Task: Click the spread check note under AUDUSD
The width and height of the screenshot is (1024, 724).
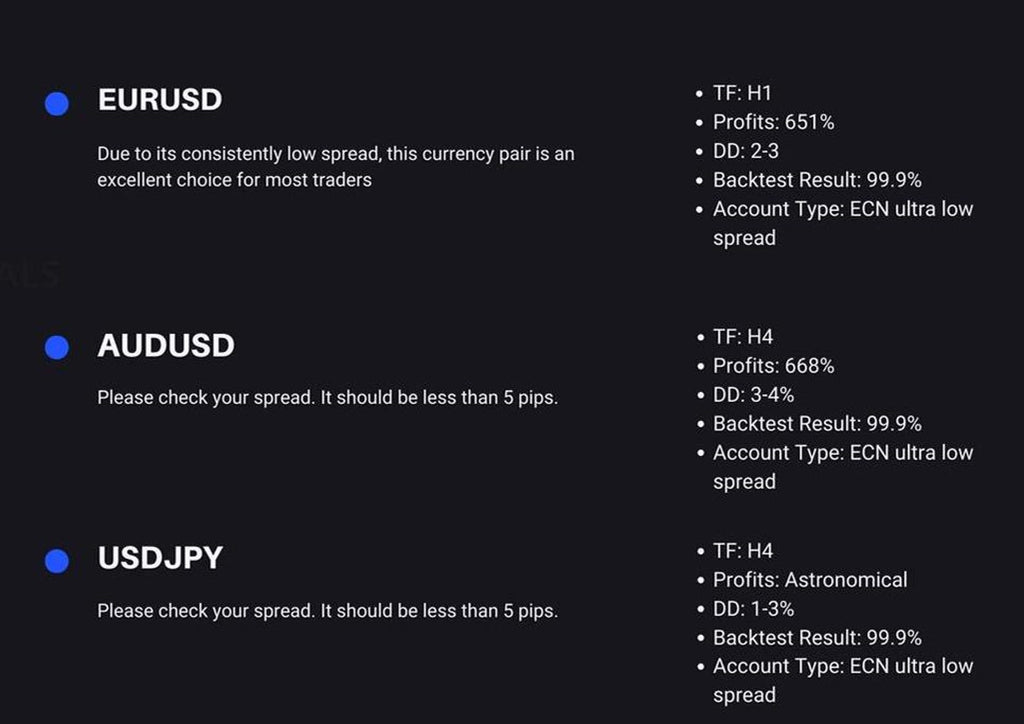Action: click(x=327, y=397)
